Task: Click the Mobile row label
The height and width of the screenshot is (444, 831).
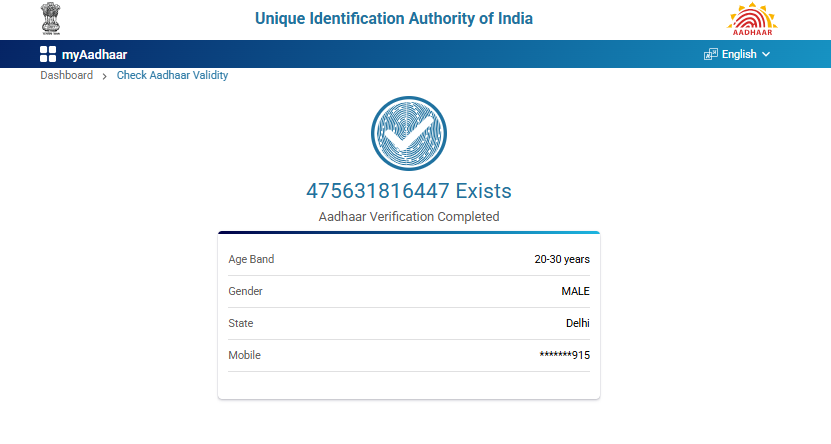Action: [244, 355]
